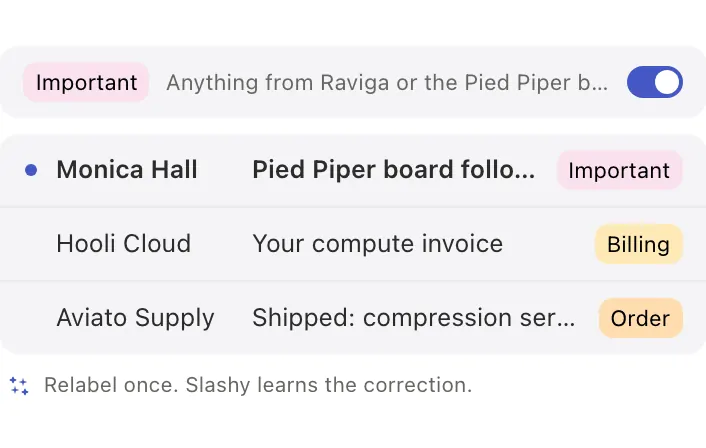Viewport: 706px width, 448px height.
Task: Click the white knob of the toggle switch
Action: click(x=667, y=82)
